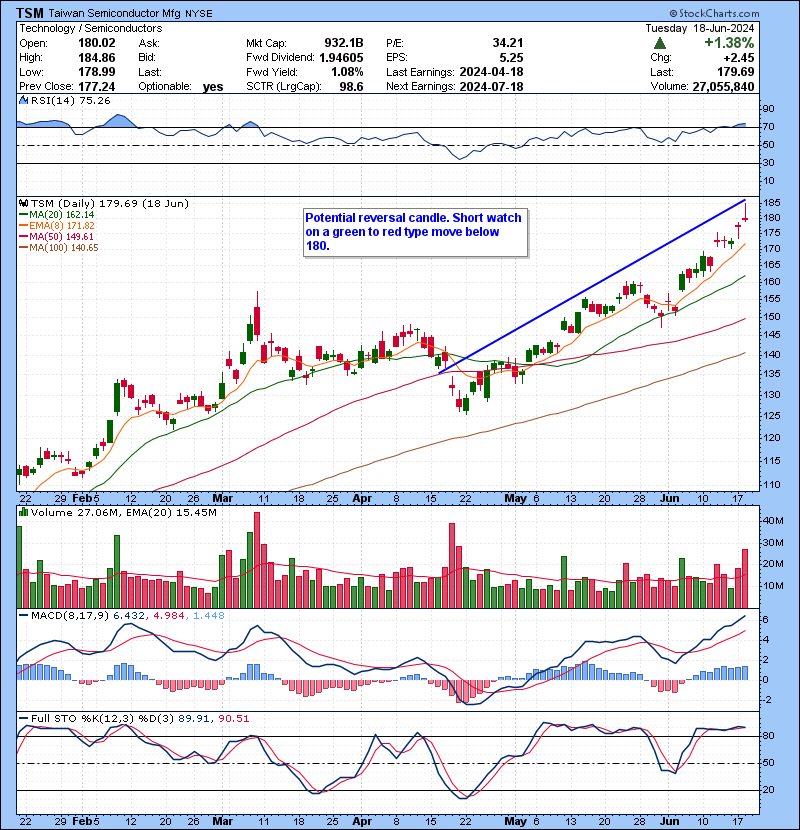
Task: Select the MA(100) 140.65 legend entry
Action: pos(58,248)
